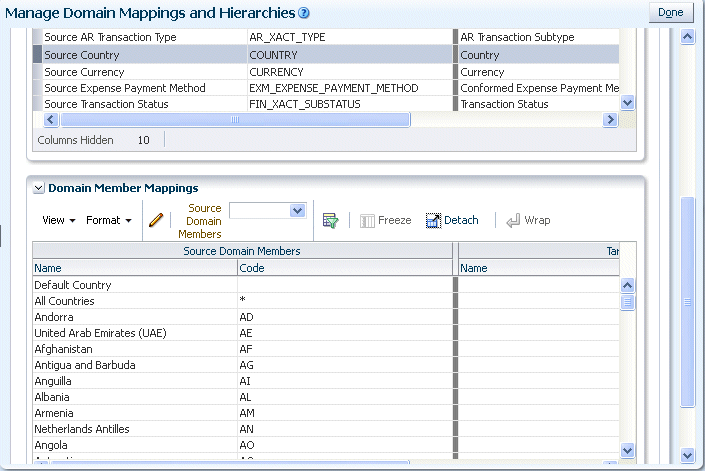Click the member table vertical scrollbar thumb

pyautogui.click(x=627, y=302)
